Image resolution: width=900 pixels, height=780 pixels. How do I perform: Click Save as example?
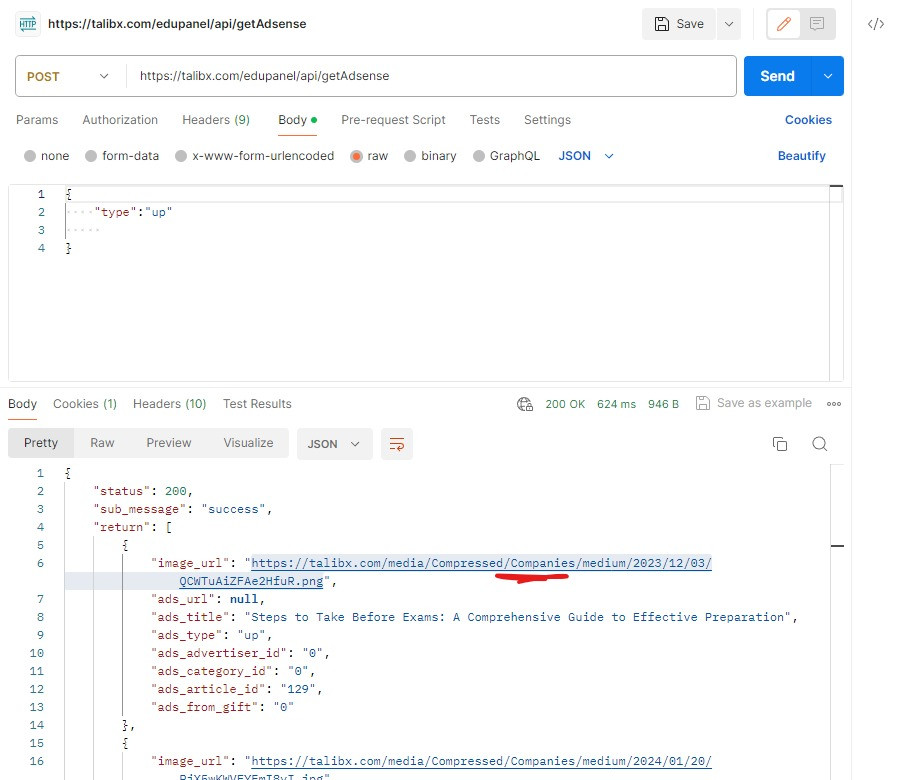pos(754,403)
